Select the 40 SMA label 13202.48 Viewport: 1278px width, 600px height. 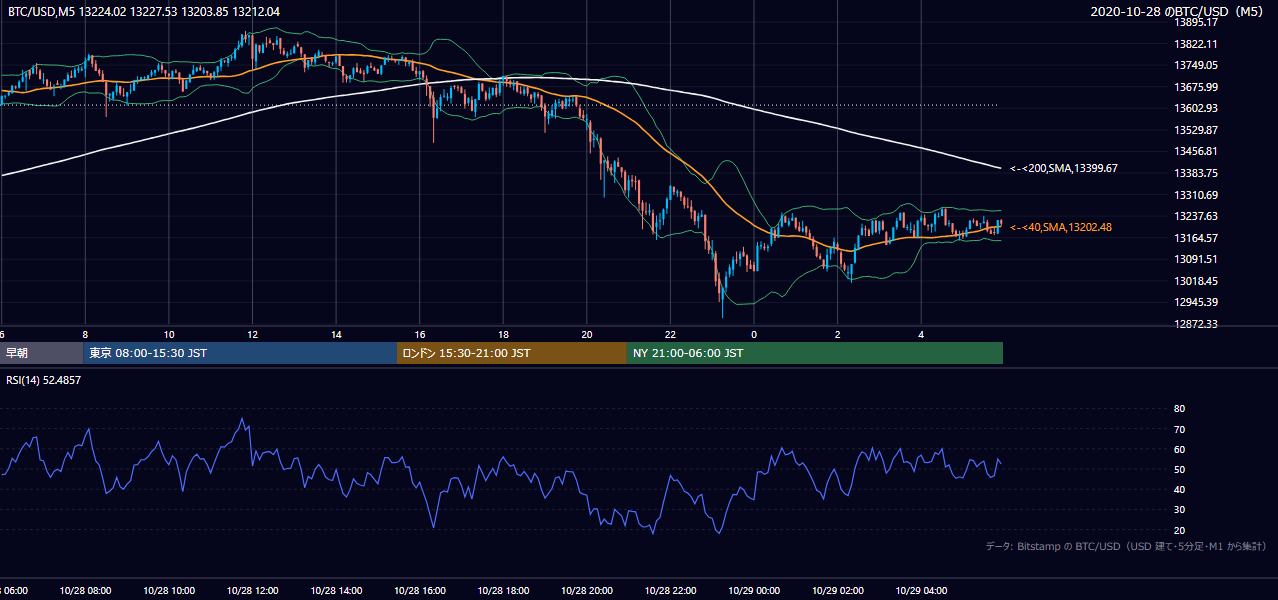click(1061, 228)
